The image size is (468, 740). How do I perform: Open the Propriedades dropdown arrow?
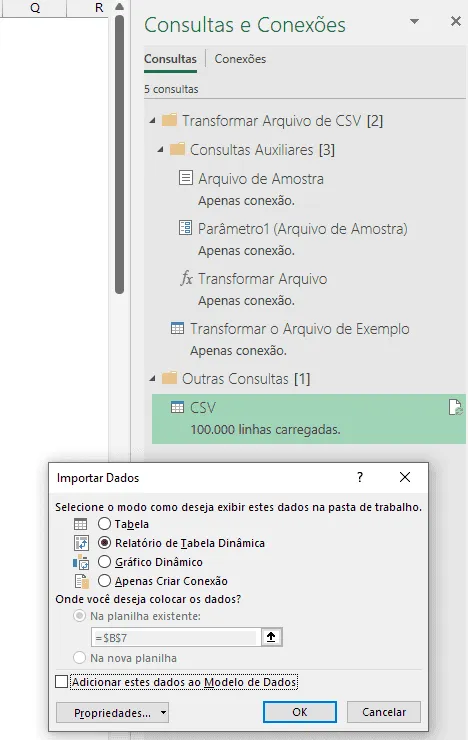point(163,712)
